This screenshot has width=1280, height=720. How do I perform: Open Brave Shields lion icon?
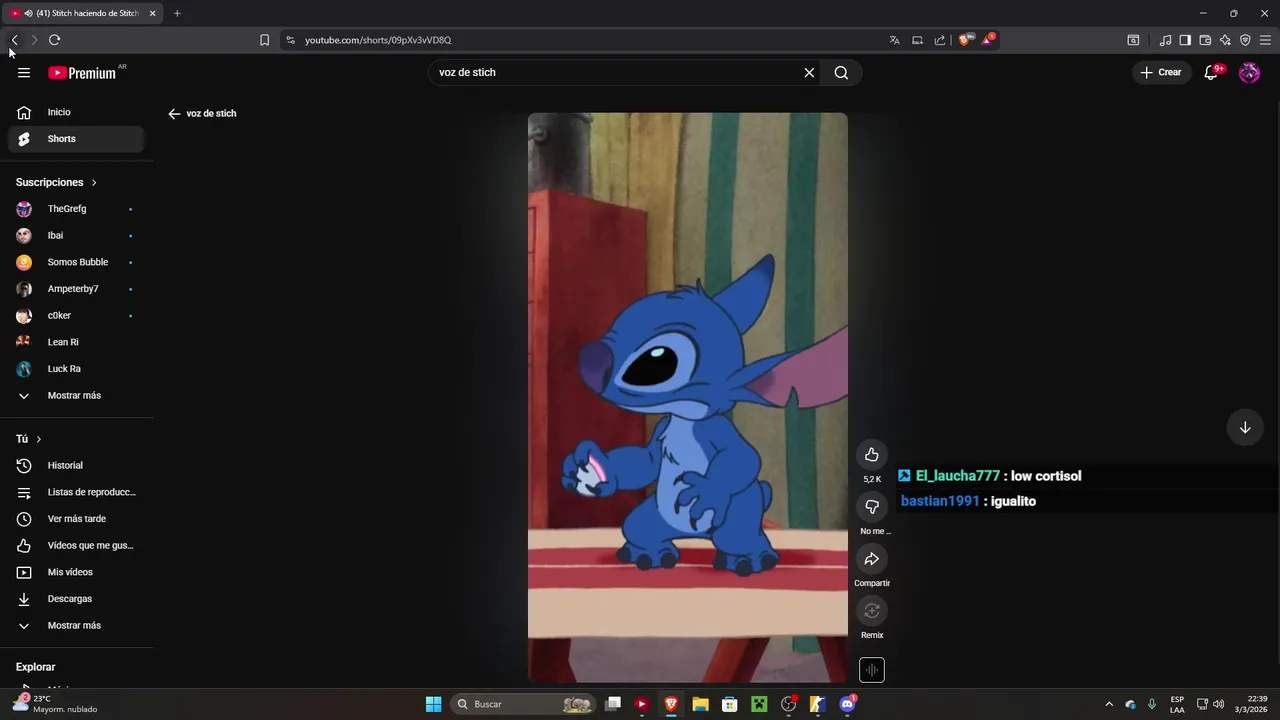[x=965, y=40]
